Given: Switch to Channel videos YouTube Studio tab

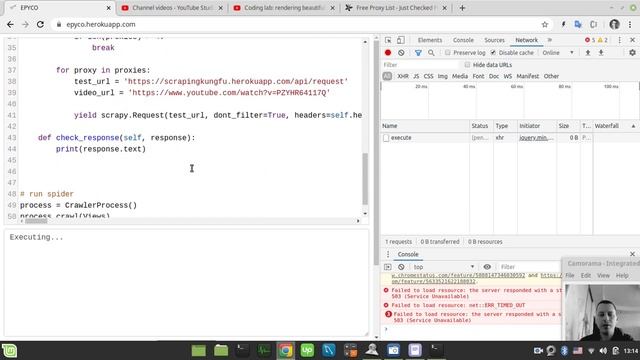Looking at the screenshot, I should (x=173, y=8).
